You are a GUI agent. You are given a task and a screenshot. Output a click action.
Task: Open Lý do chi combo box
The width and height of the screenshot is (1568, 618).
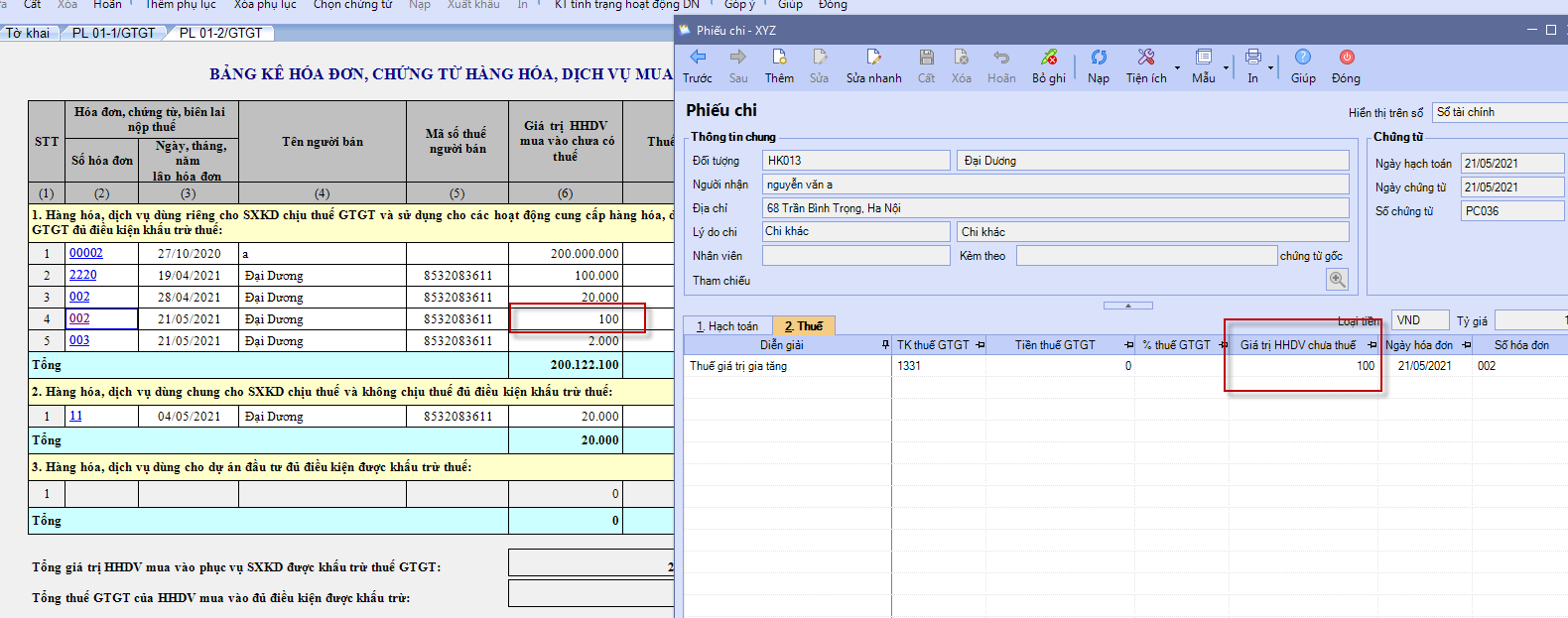click(855, 231)
